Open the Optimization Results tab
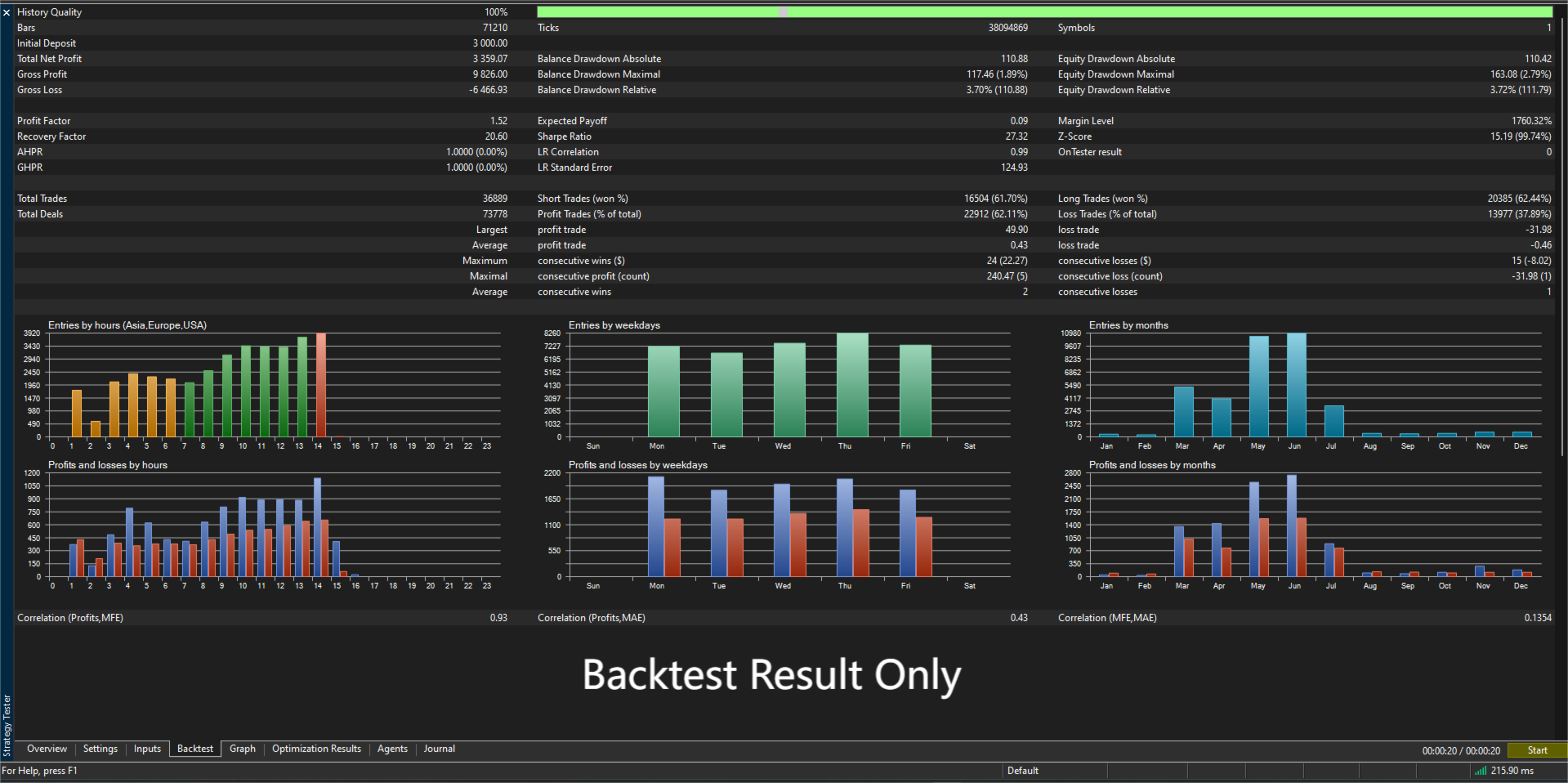Viewport: 1568px width, 783px height. coord(316,749)
